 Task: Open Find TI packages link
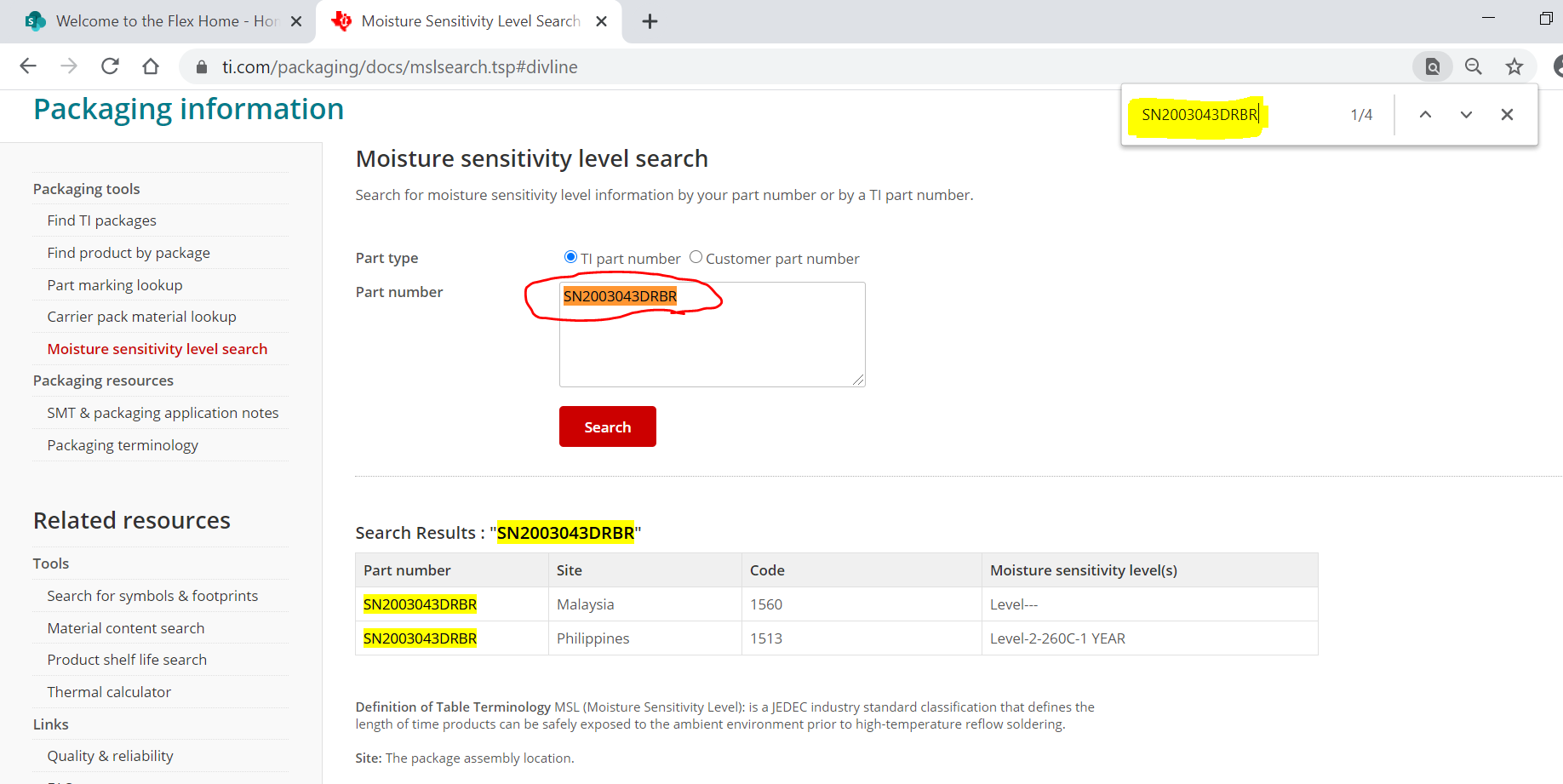[101, 220]
